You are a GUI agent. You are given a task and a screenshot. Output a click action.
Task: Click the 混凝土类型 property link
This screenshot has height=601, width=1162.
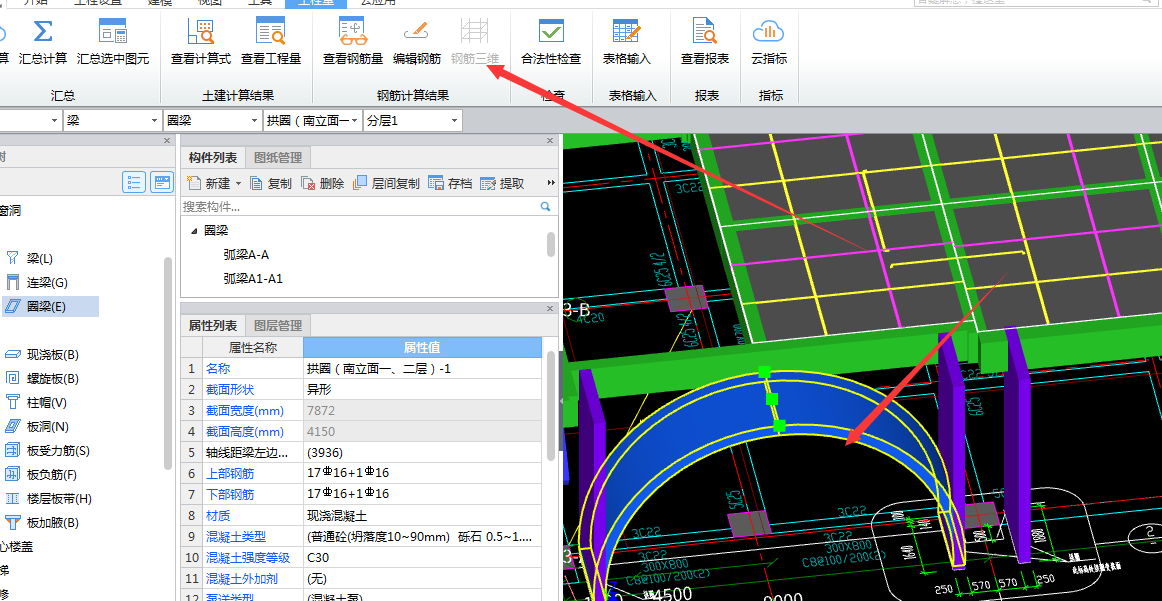236,537
